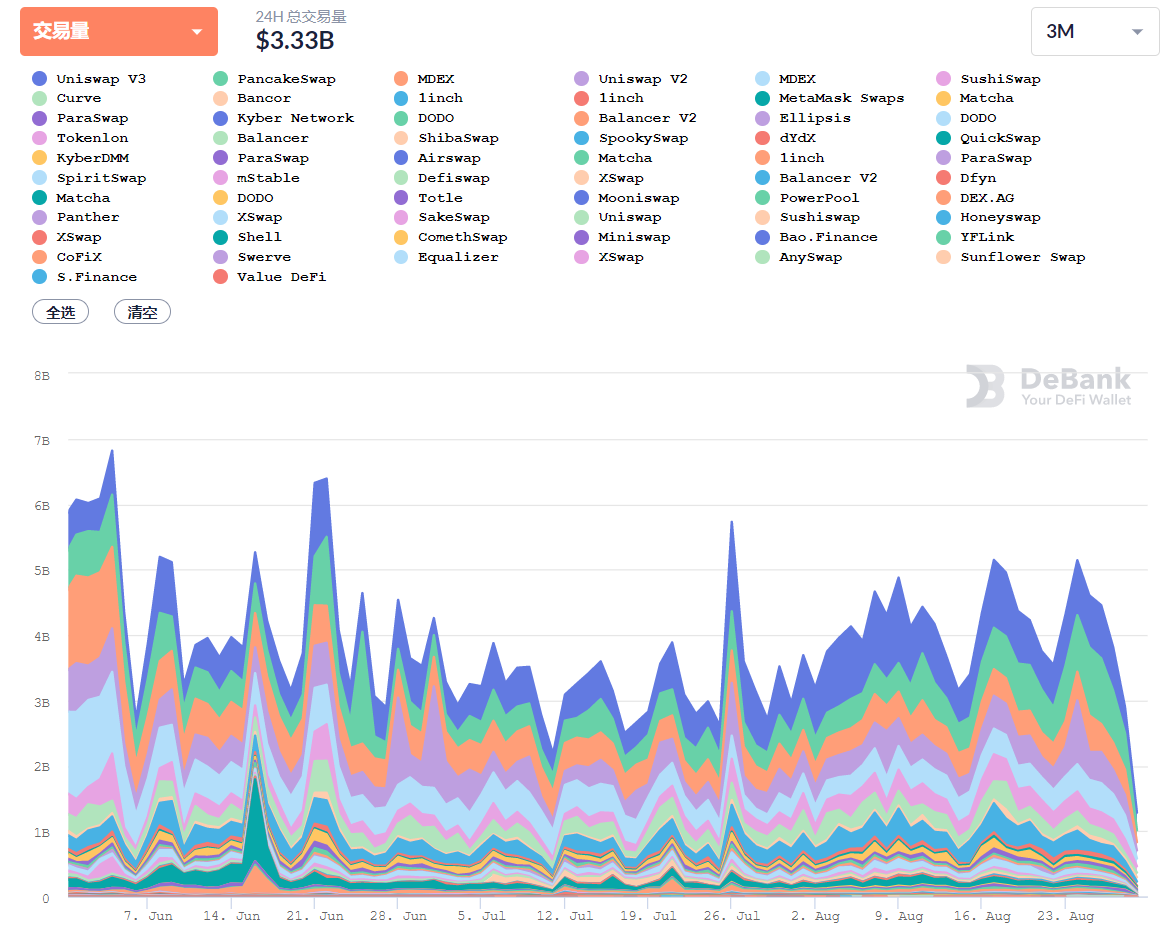Click the DeBank logo watermark
The image size is (1175, 937).
1048,386
